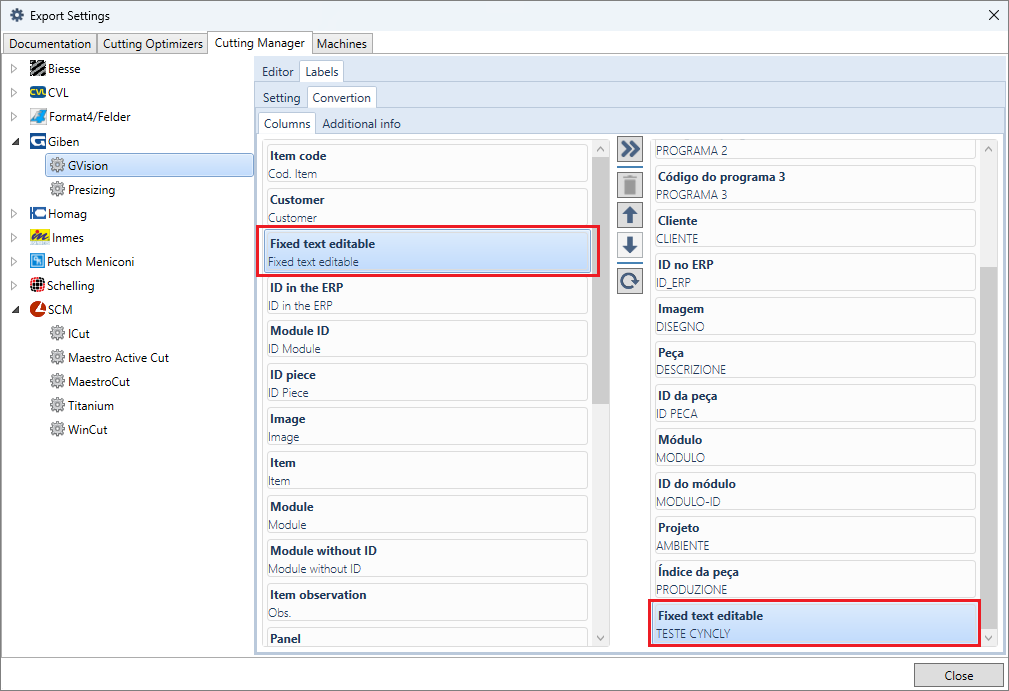Click the left columns list scrollbar thumb
This screenshot has width=1009, height=691.
tap(600, 281)
